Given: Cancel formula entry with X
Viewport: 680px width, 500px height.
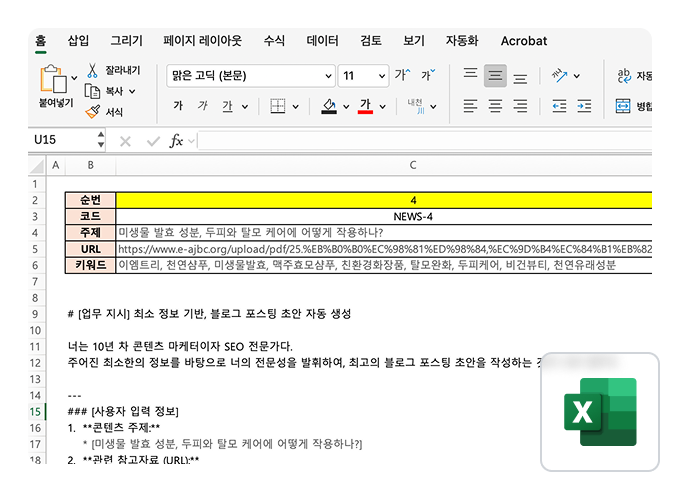Looking at the screenshot, I should 125,141.
